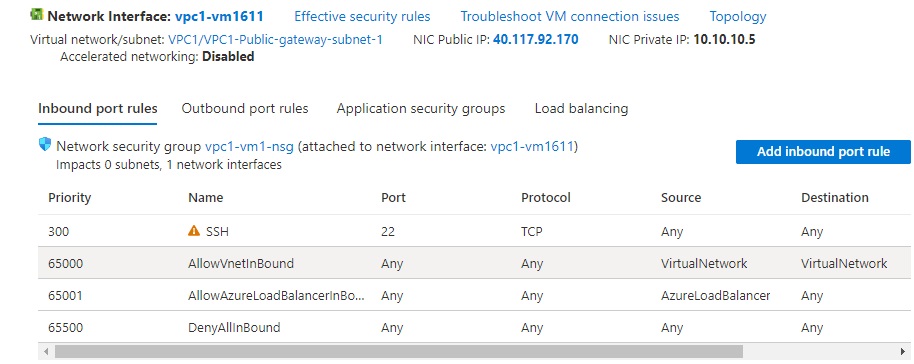Screen dimensions: 914x364
Task: Open VPC1/VPC1-Public-gateway-subnet-1 link
Action: (x=275, y=40)
